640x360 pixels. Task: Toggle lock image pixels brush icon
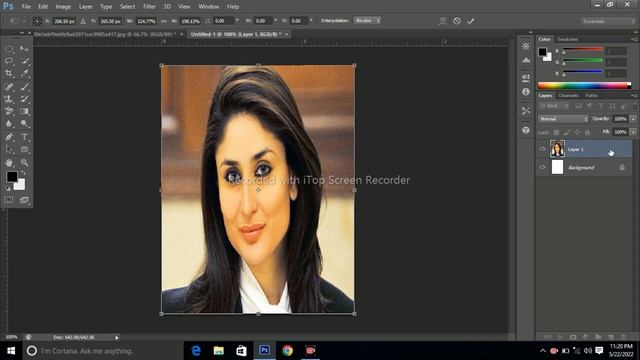[567, 132]
